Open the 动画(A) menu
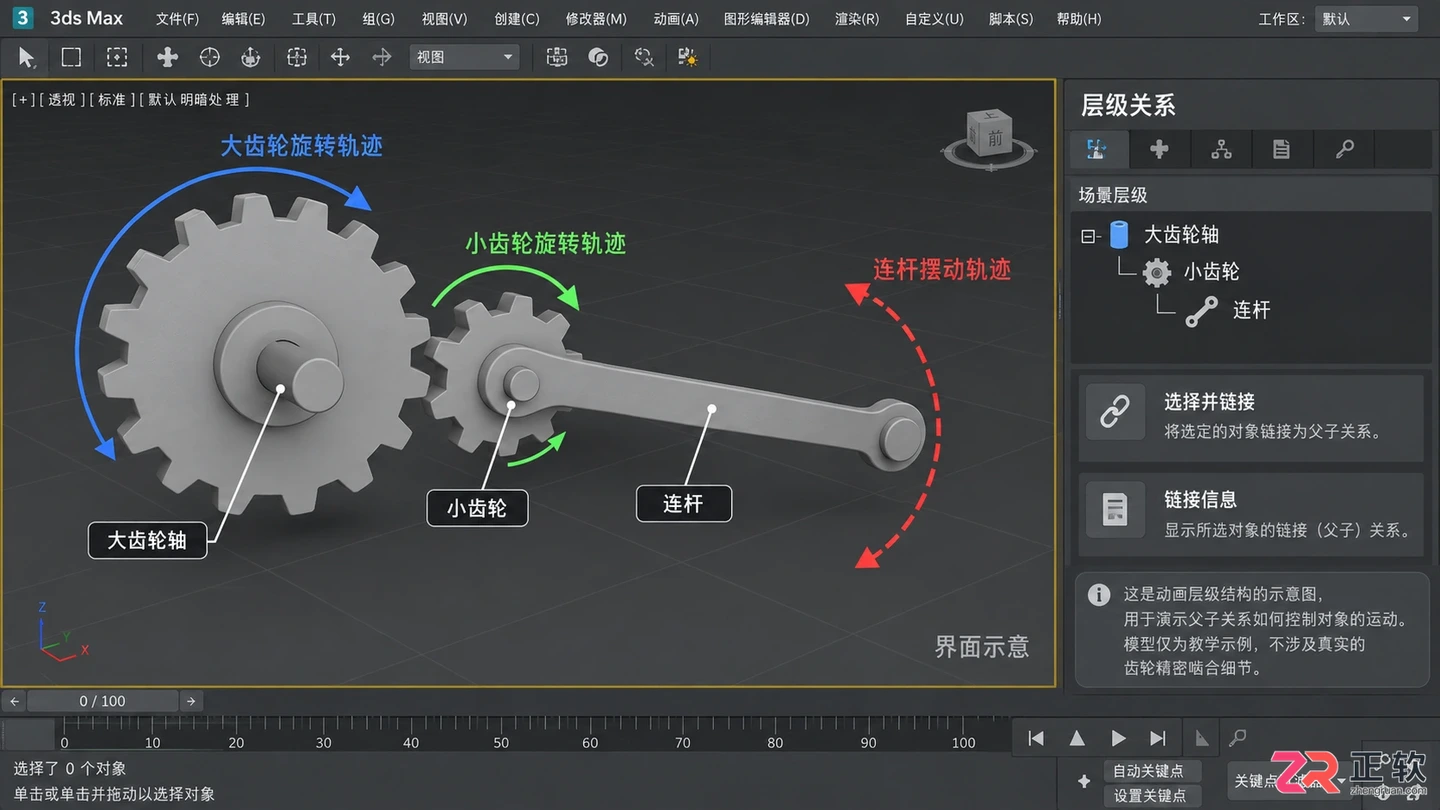Image resolution: width=1440 pixels, height=810 pixels. [x=676, y=19]
